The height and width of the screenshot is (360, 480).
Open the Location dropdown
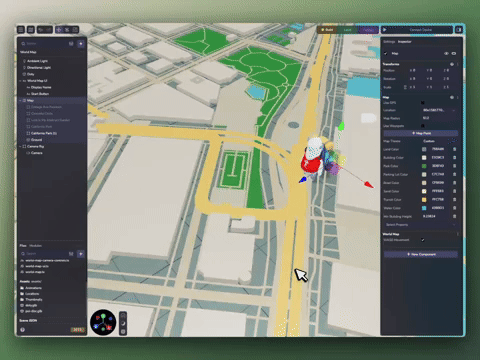tap(439, 110)
